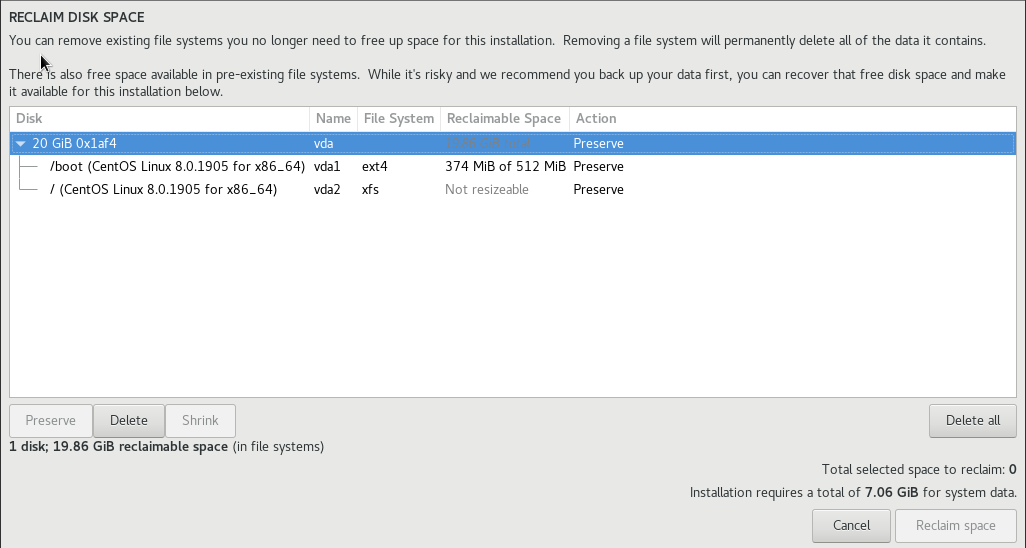Image resolution: width=1026 pixels, height=548 pixels.
Task: Click the File System column header
Action: click(x=398, y=118)
